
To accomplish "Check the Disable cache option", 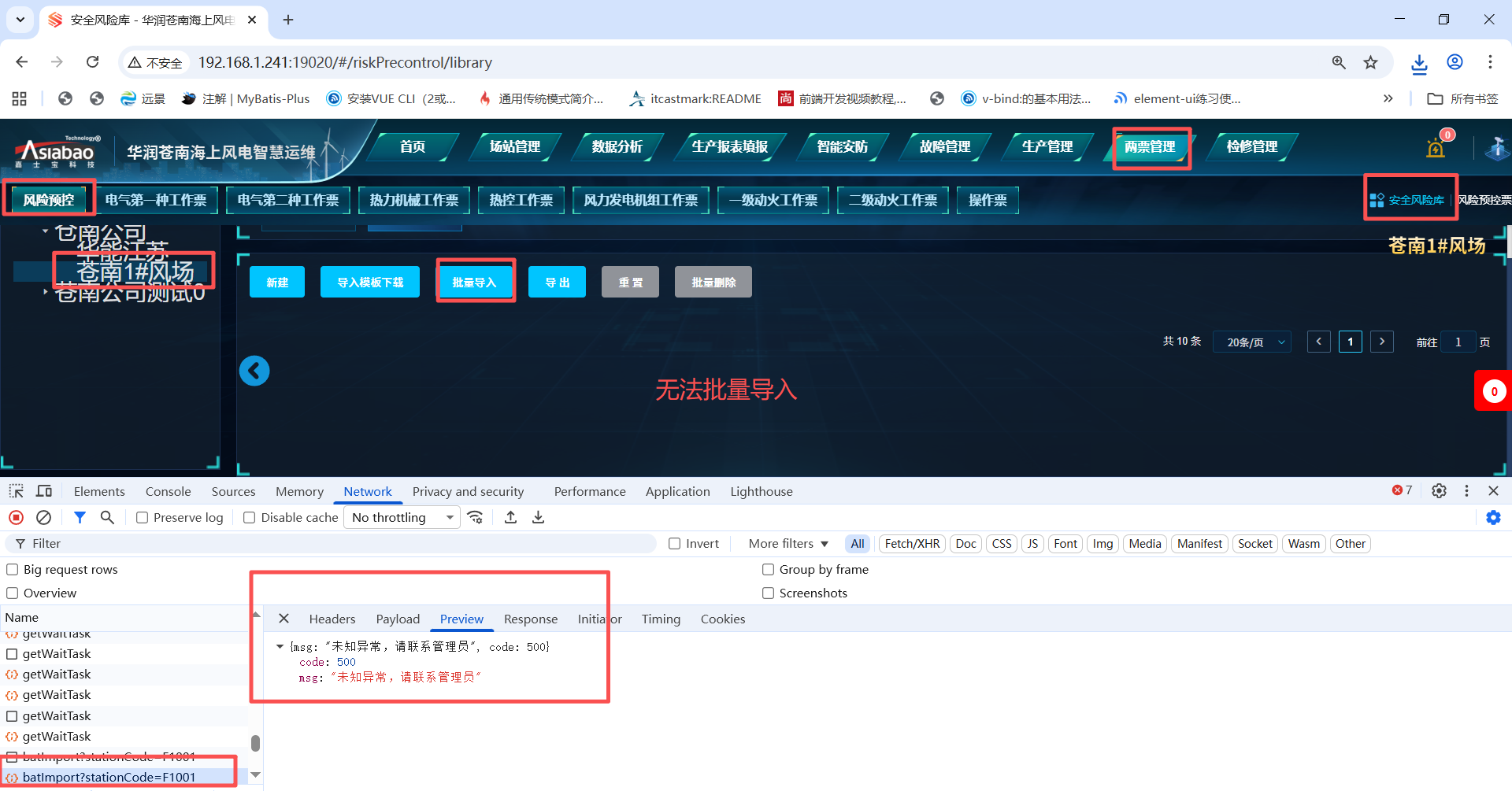I will tap(250, 518).
